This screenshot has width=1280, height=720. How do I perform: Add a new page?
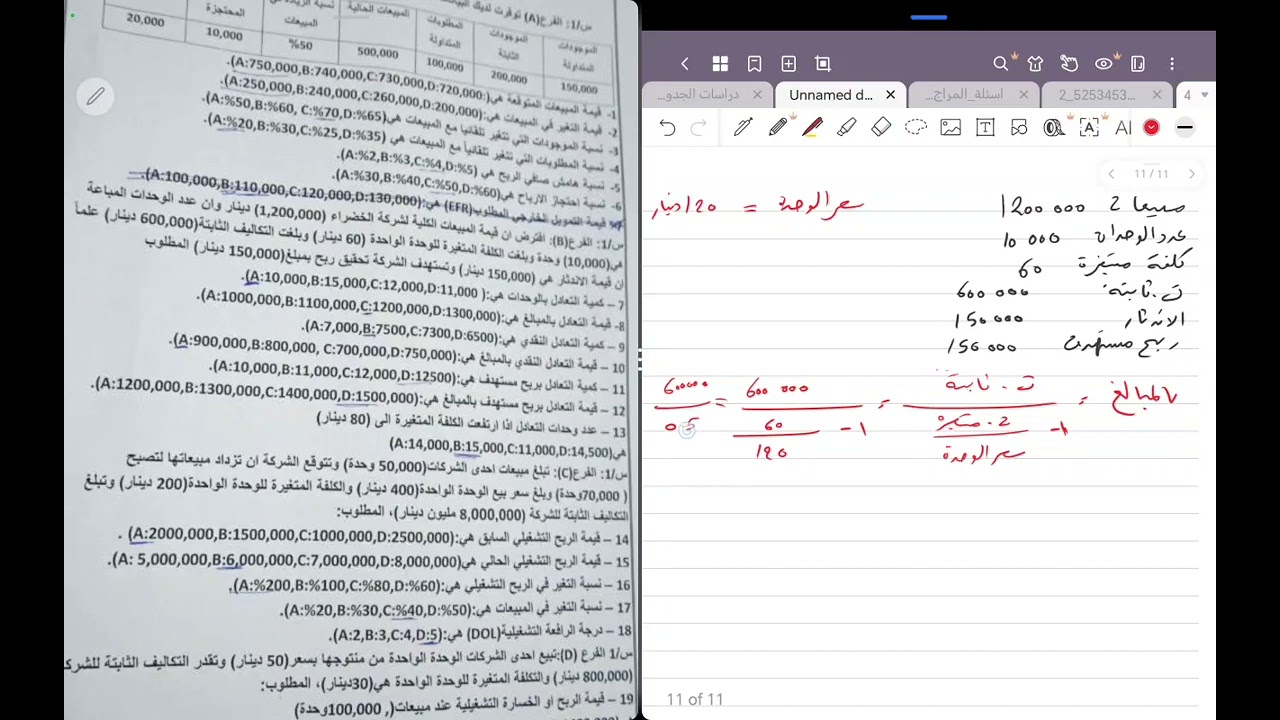[789, 64]
